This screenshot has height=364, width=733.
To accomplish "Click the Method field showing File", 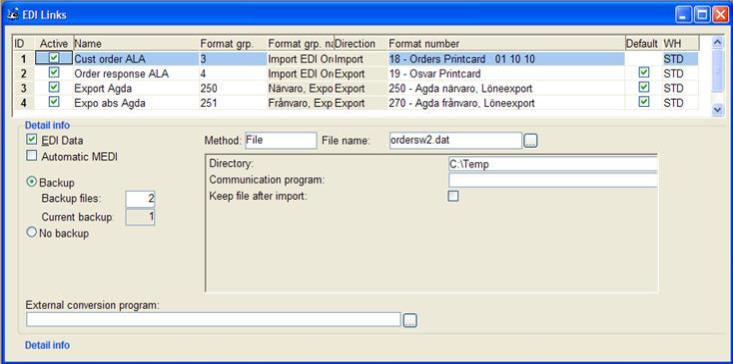I will coord(280,140).
